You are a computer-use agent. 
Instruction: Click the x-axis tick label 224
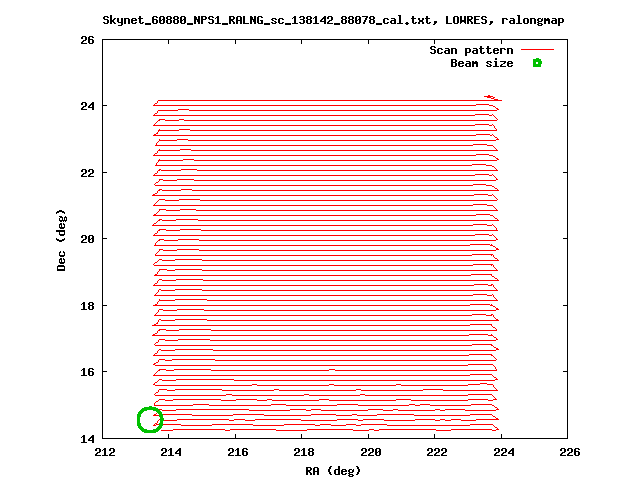point(504,452)
